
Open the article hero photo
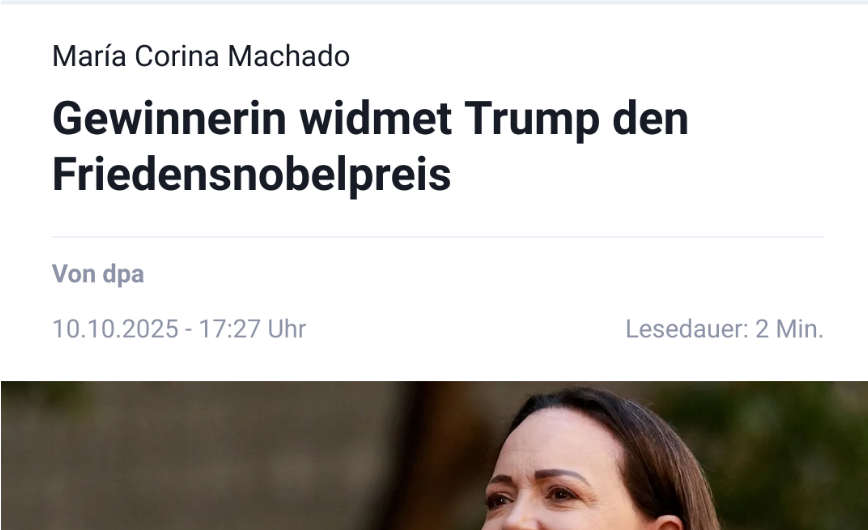pyautogui.click(x=434, y=455)
